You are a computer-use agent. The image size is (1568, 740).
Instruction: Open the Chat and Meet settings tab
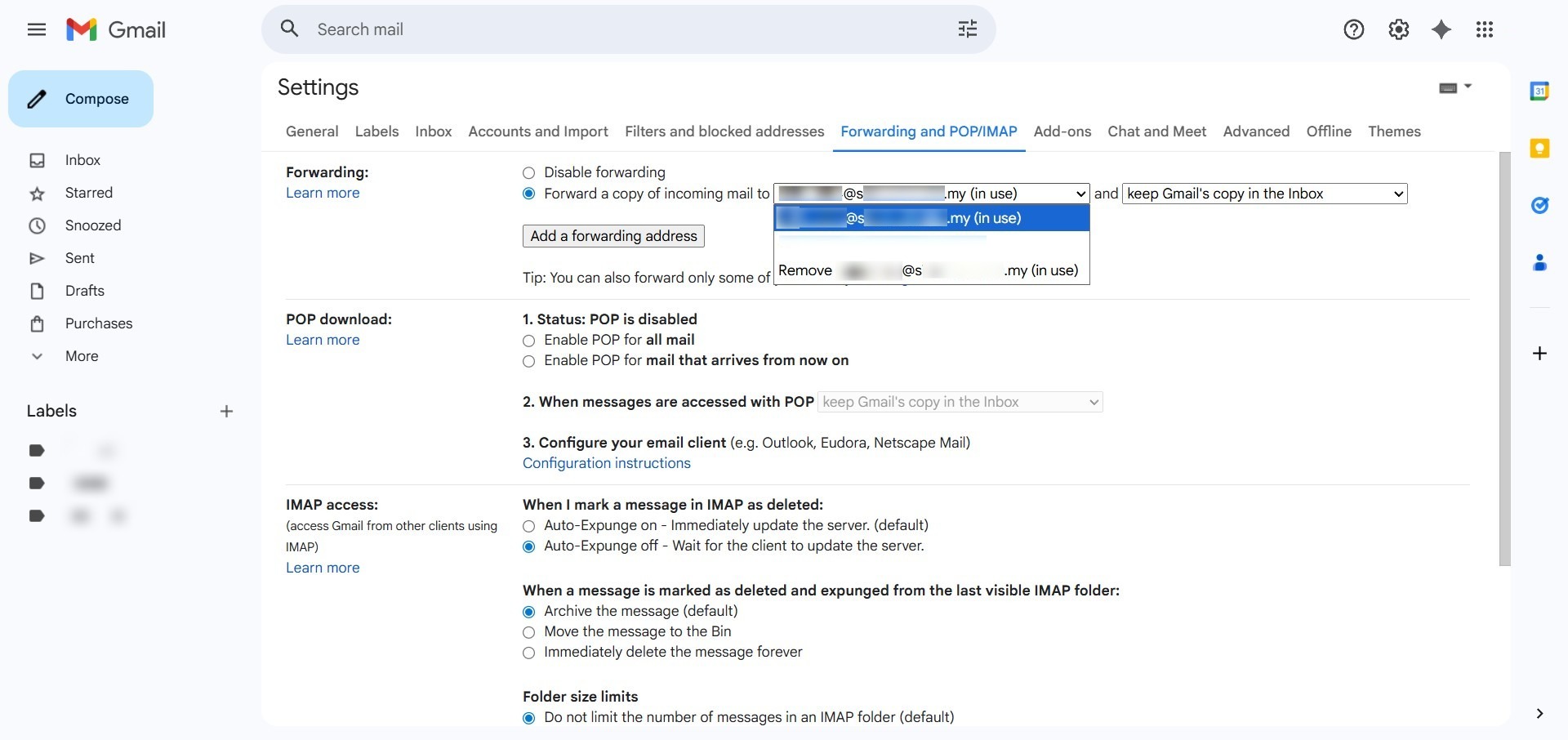[1156, 132]
